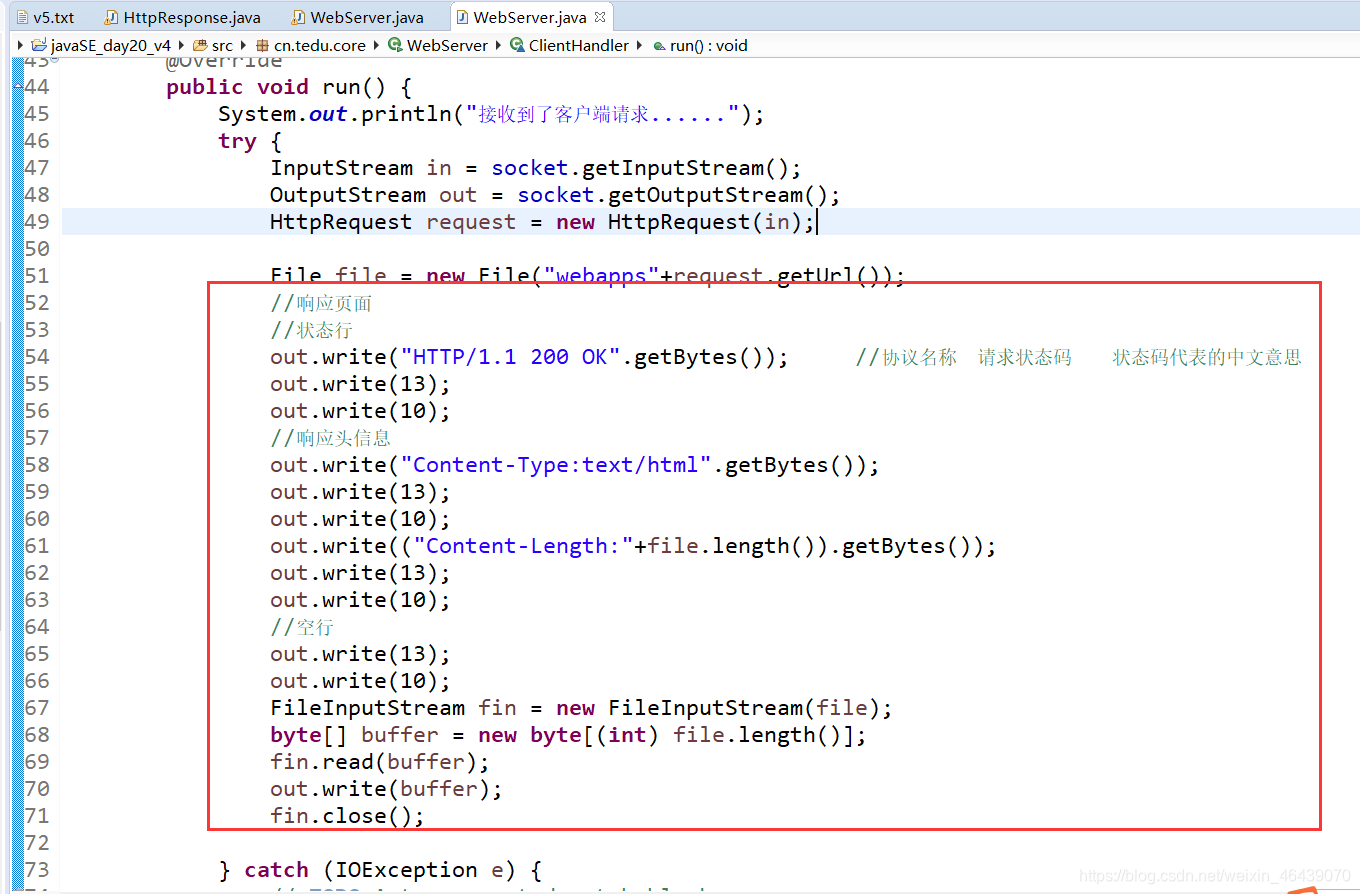Select cn.tedu.core in the breadcrumb
Screen dimensions: 1360x894
(320, 45)
